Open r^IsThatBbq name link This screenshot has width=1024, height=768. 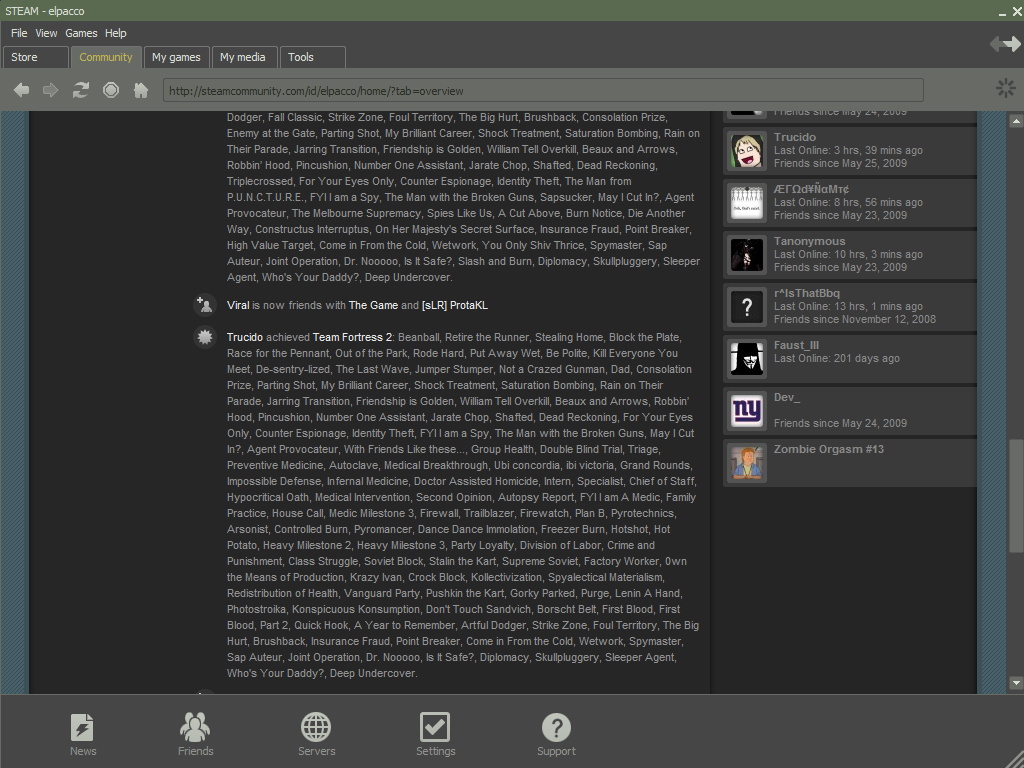click(x=807, y=293)
